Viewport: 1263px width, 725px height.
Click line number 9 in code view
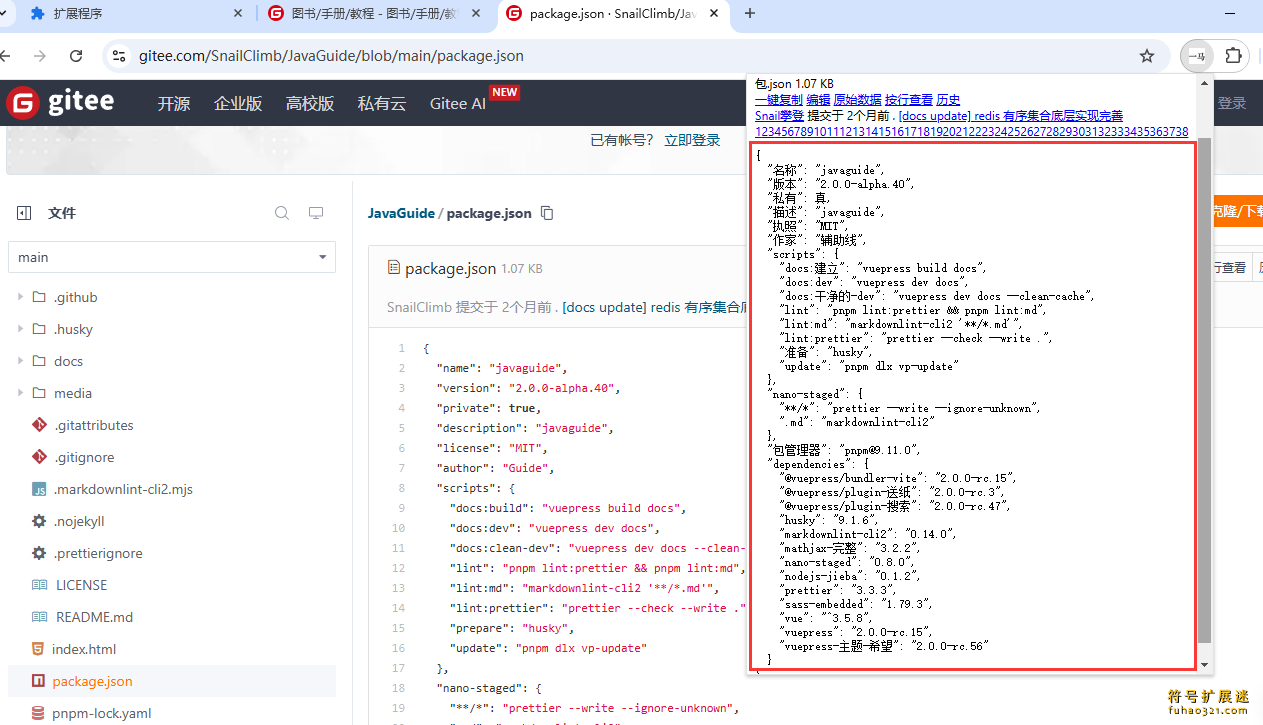click(401, 508)
